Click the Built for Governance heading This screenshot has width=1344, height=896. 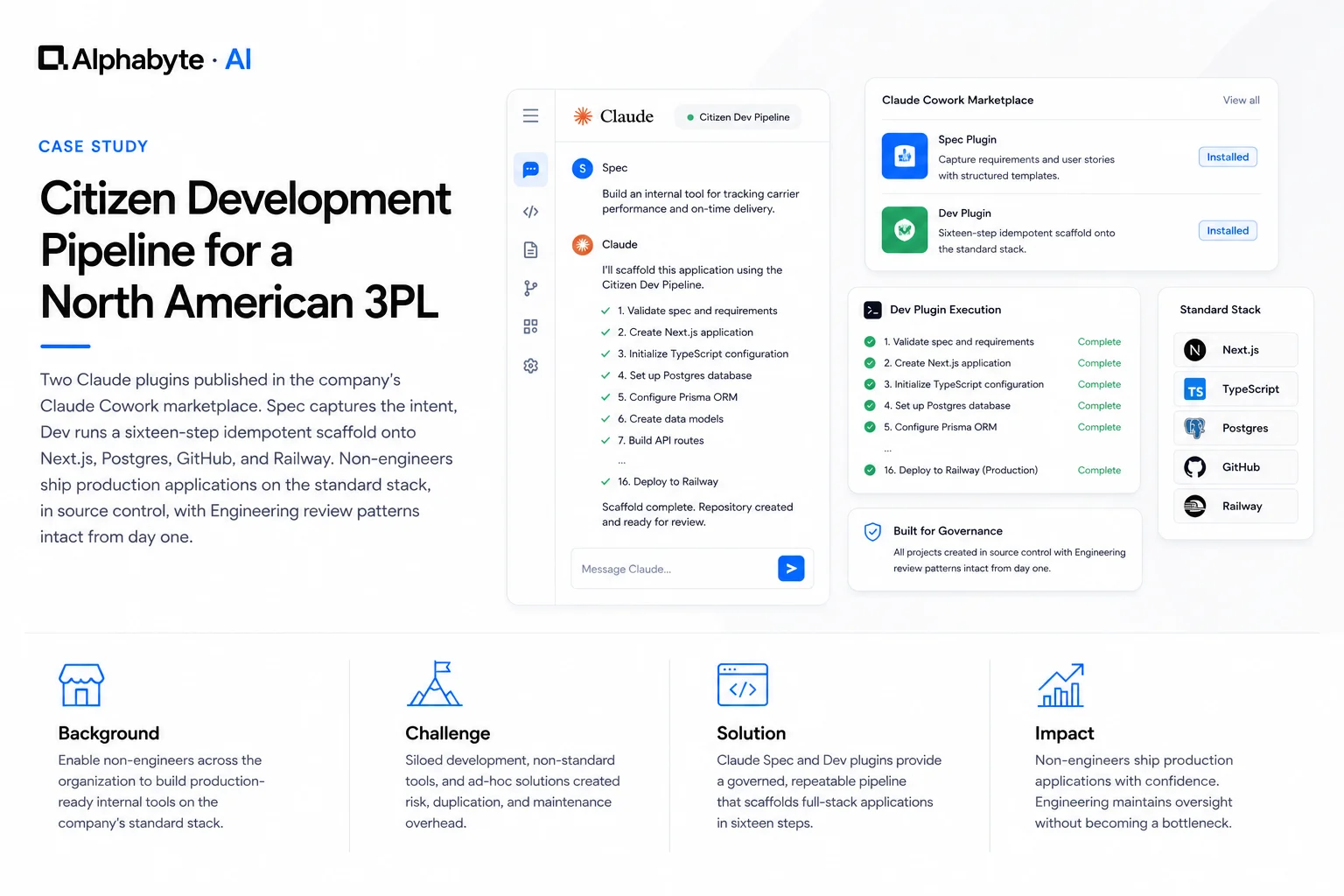948,531
